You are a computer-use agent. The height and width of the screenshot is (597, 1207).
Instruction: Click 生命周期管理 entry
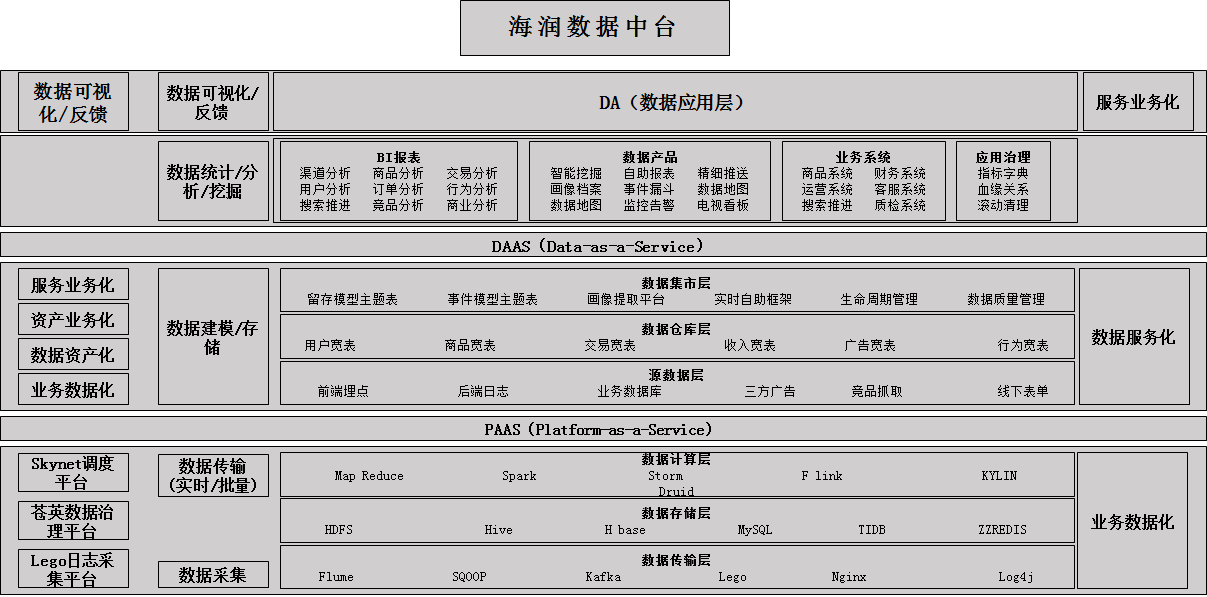(879, 299)
